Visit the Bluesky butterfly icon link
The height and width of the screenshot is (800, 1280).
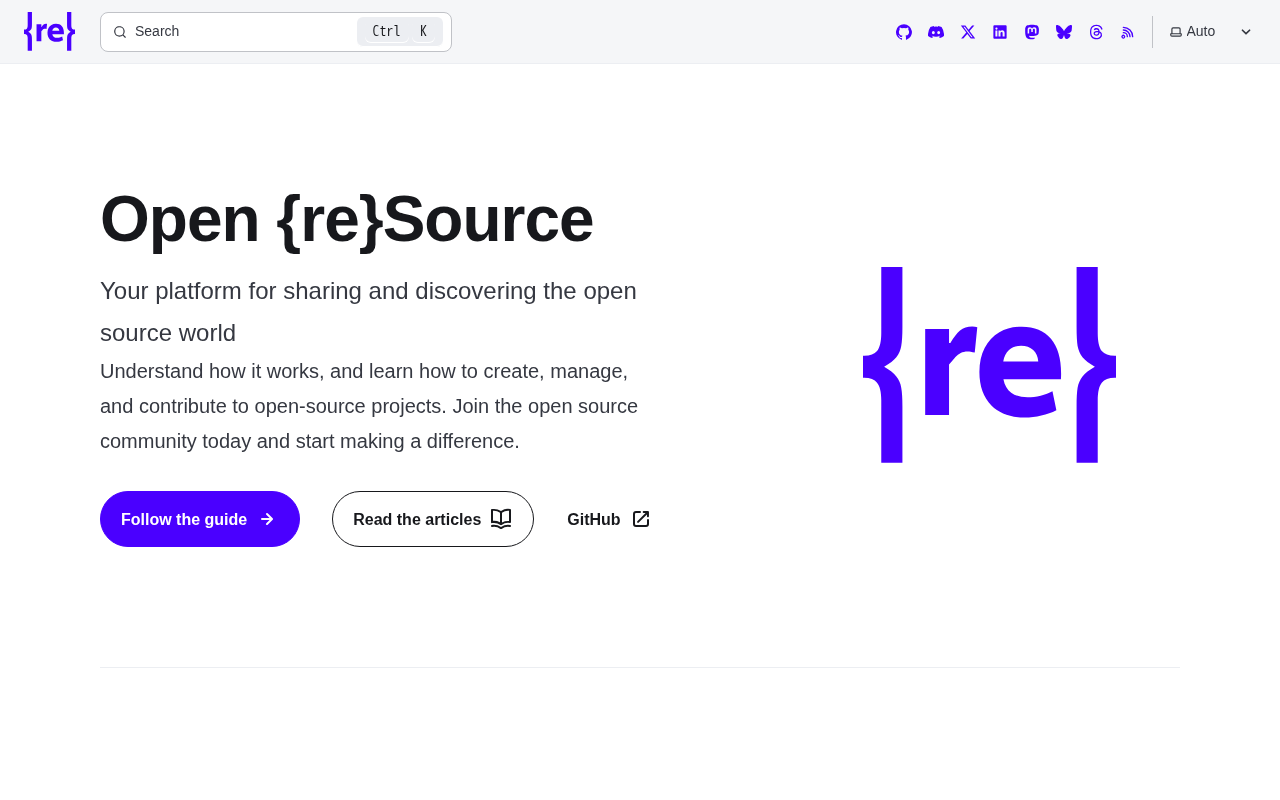(x=1064, y=32)
